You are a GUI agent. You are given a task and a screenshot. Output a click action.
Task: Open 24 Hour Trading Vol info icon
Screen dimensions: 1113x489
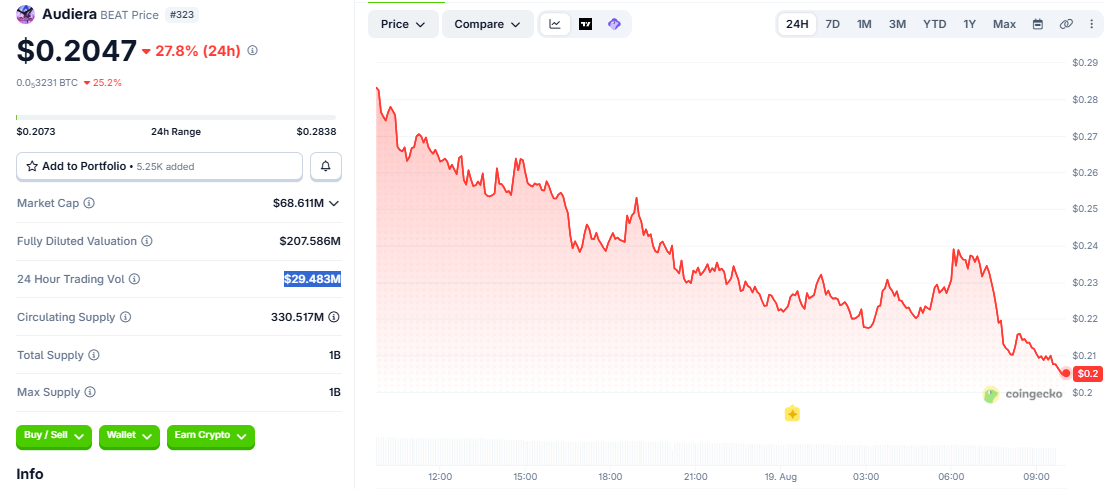pos(134,280)
